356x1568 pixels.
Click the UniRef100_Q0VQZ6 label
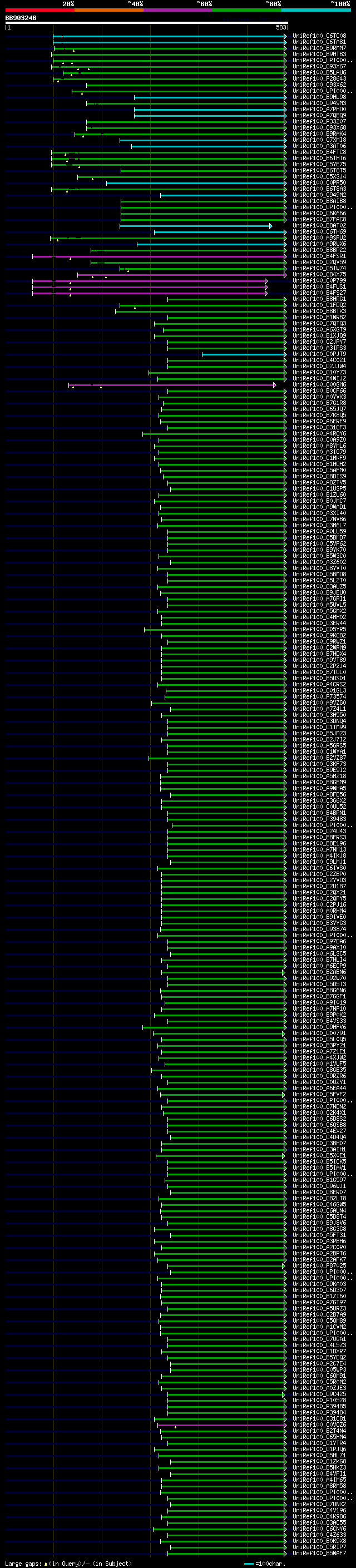point(319,1424)
